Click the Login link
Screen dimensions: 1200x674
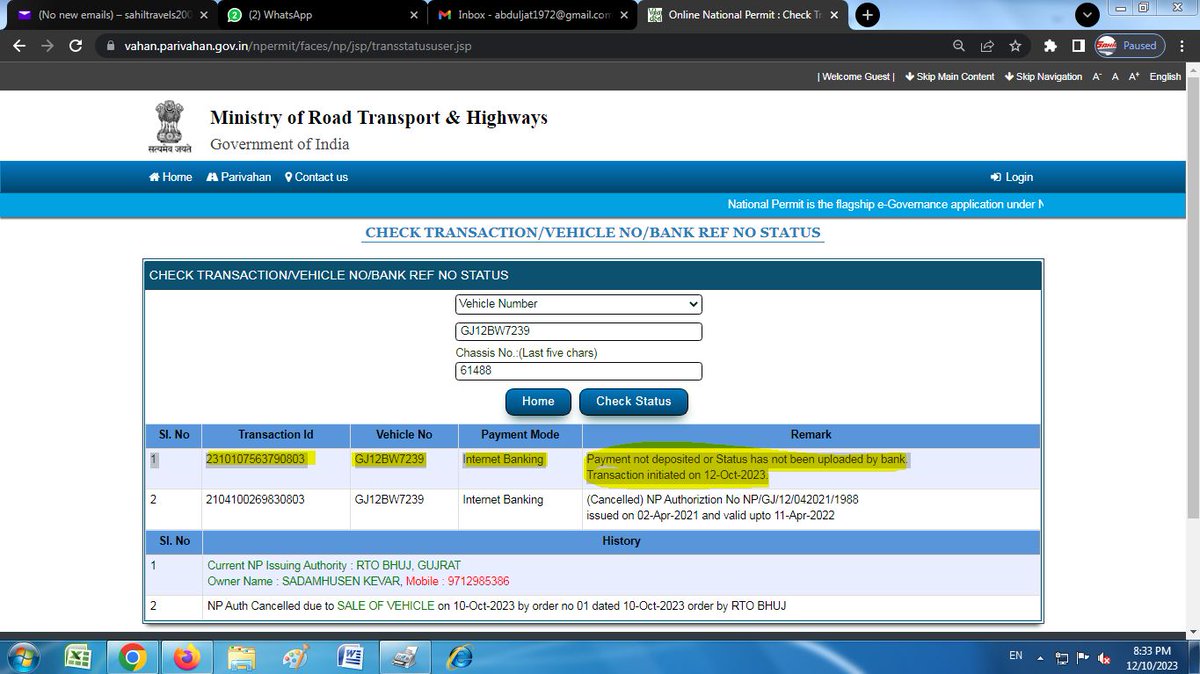click(x=1012, y=177)
